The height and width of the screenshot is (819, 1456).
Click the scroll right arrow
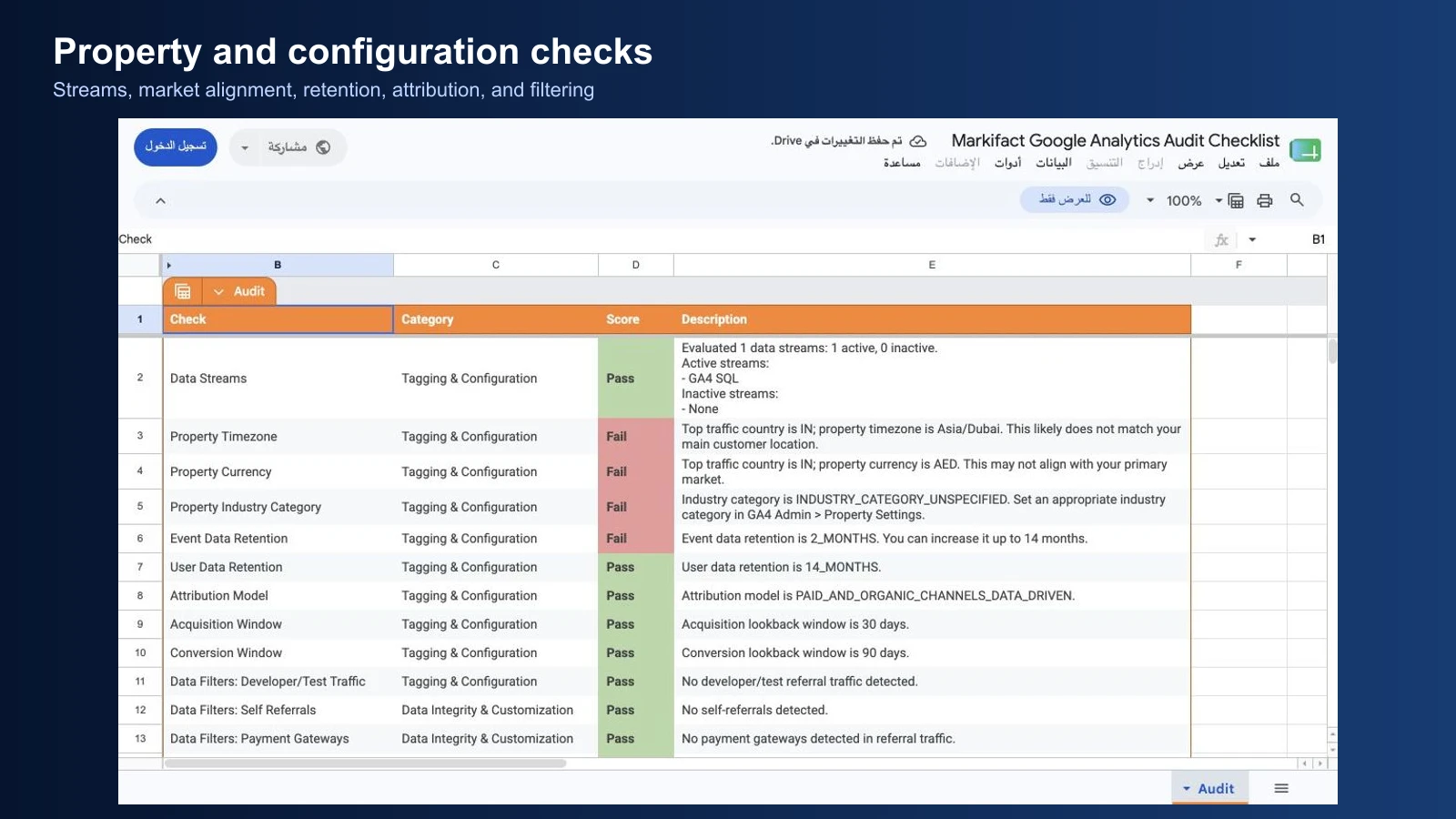1319,763
